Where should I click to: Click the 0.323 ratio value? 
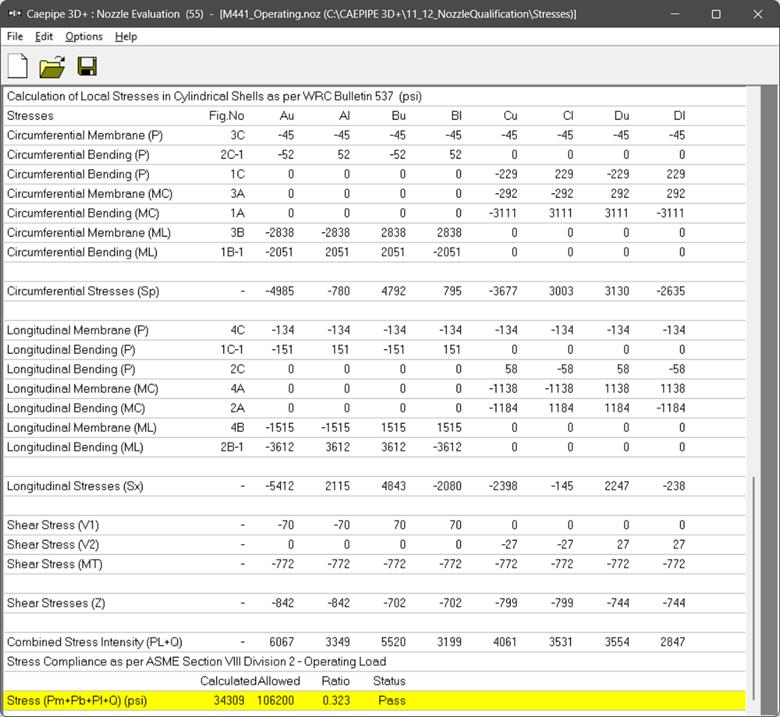334,700
